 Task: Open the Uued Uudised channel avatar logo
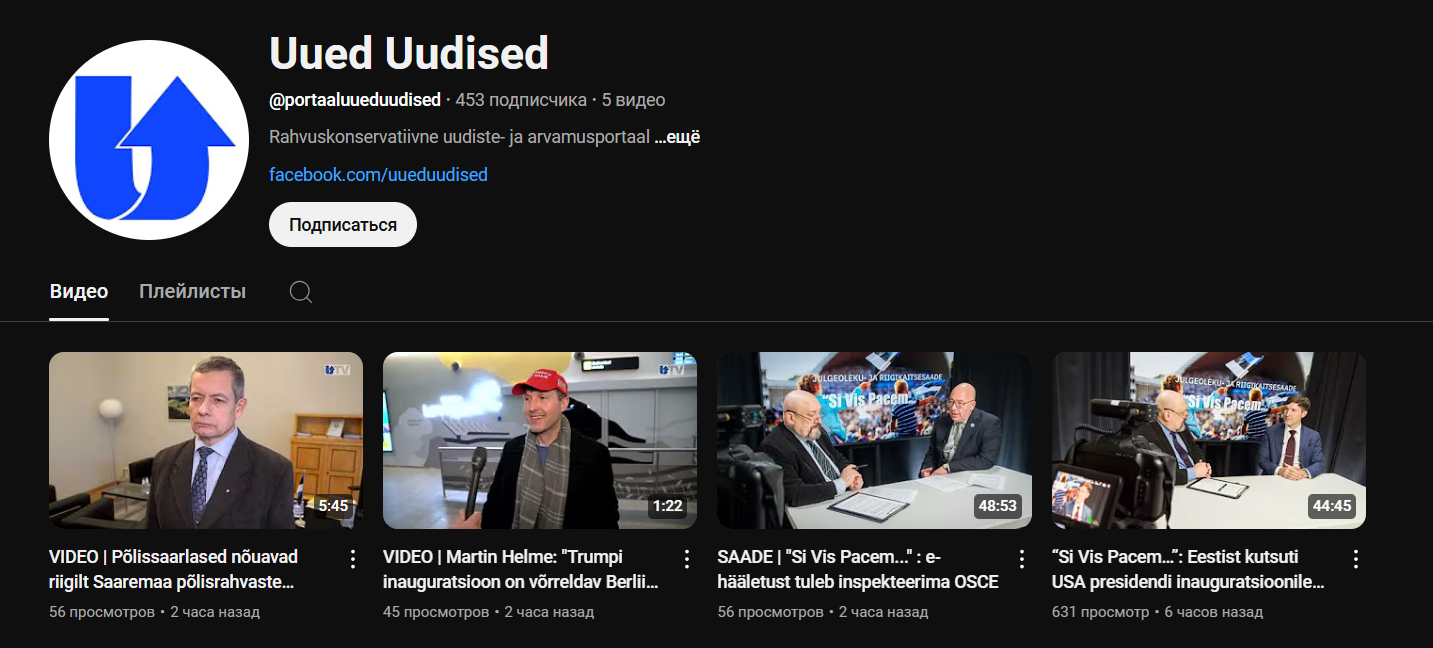[x=149, y=140]
